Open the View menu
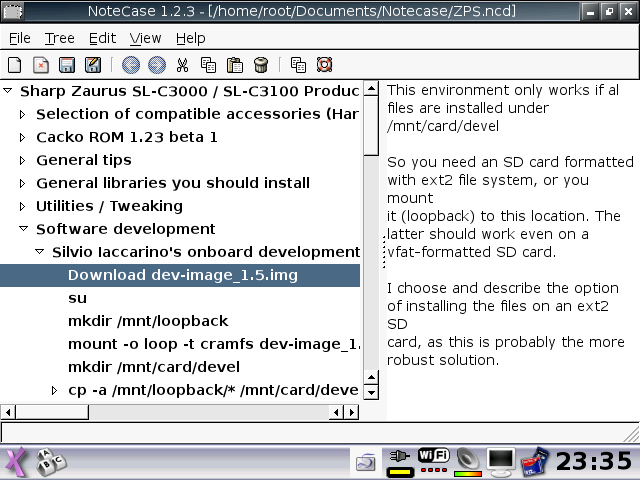 145,38
